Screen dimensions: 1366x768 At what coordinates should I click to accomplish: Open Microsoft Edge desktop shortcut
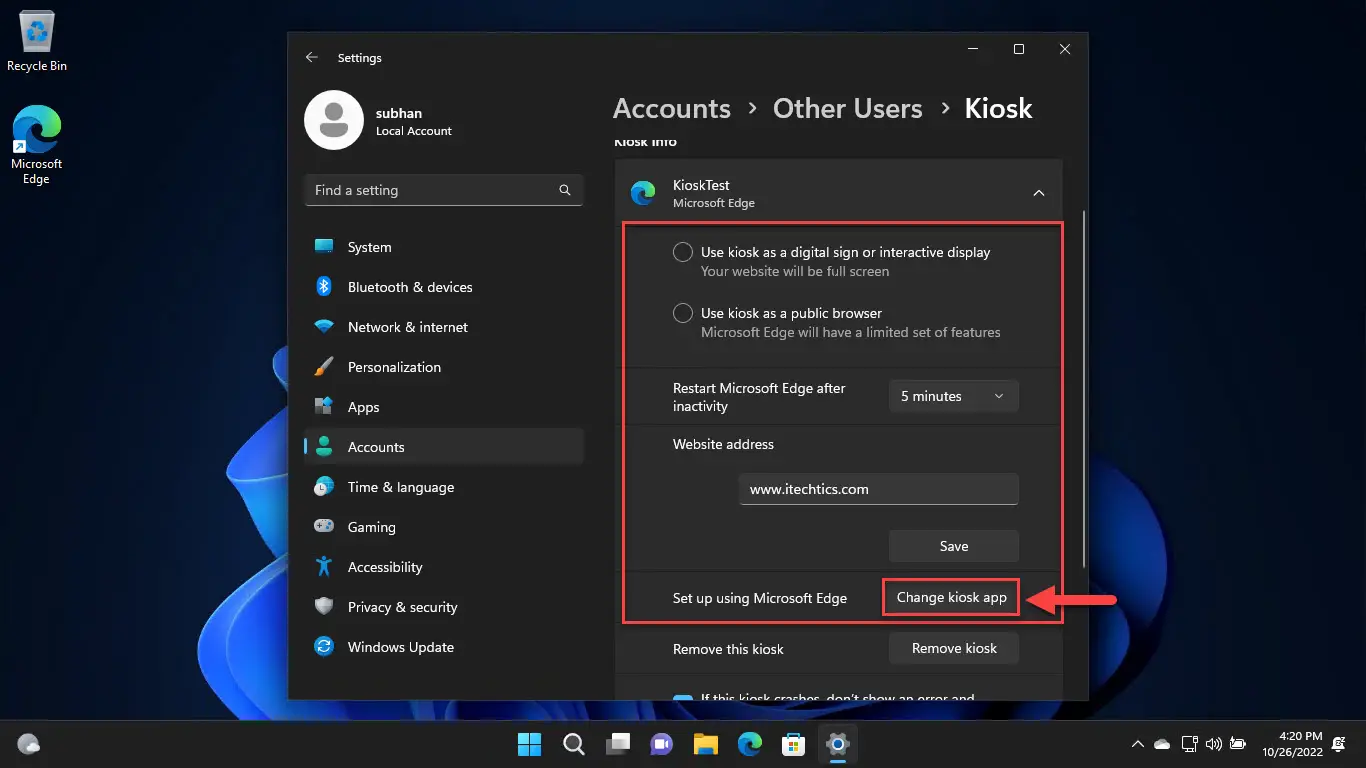[x=37, y=146]
